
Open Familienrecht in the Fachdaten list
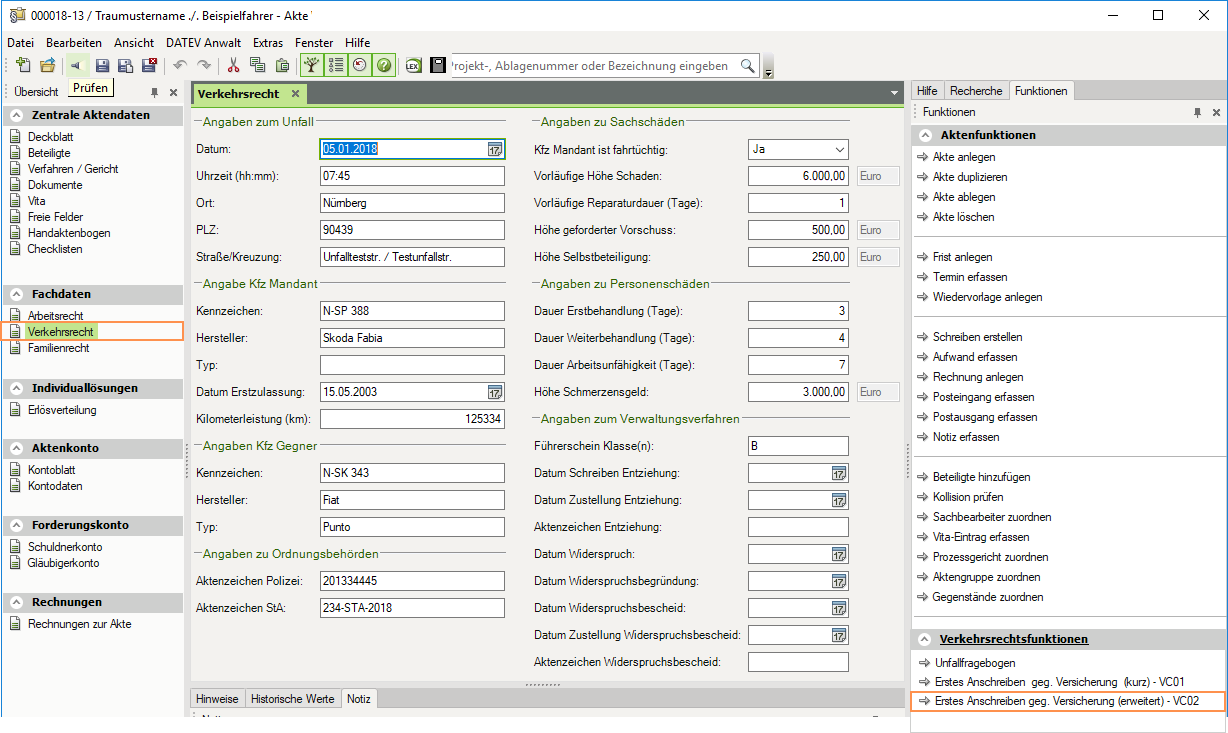pyautogui.click(x=58, y=348)
